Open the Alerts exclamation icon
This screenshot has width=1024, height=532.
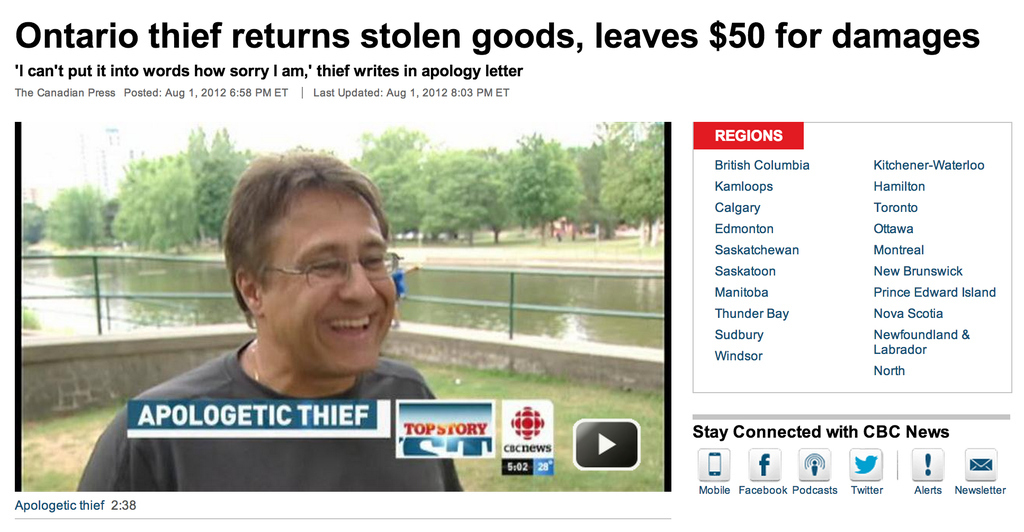[927, 464]
